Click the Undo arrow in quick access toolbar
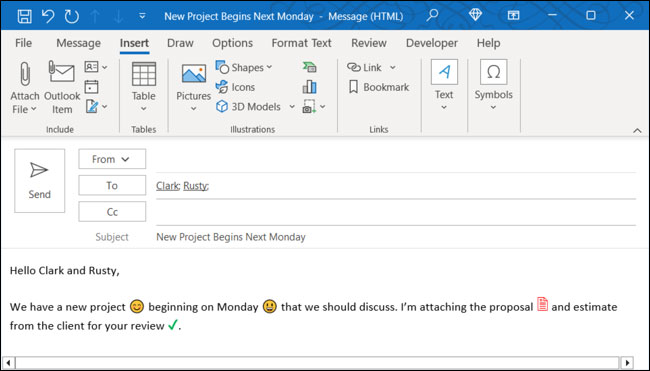 point(48,16)
